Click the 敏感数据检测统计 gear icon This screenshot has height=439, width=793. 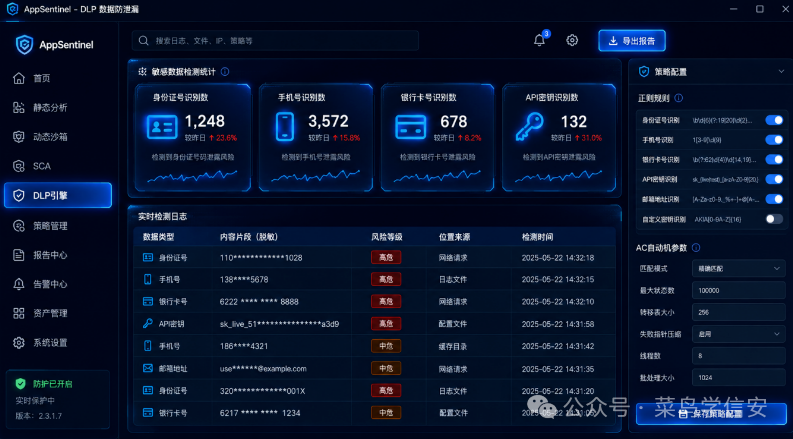(143, 72)
